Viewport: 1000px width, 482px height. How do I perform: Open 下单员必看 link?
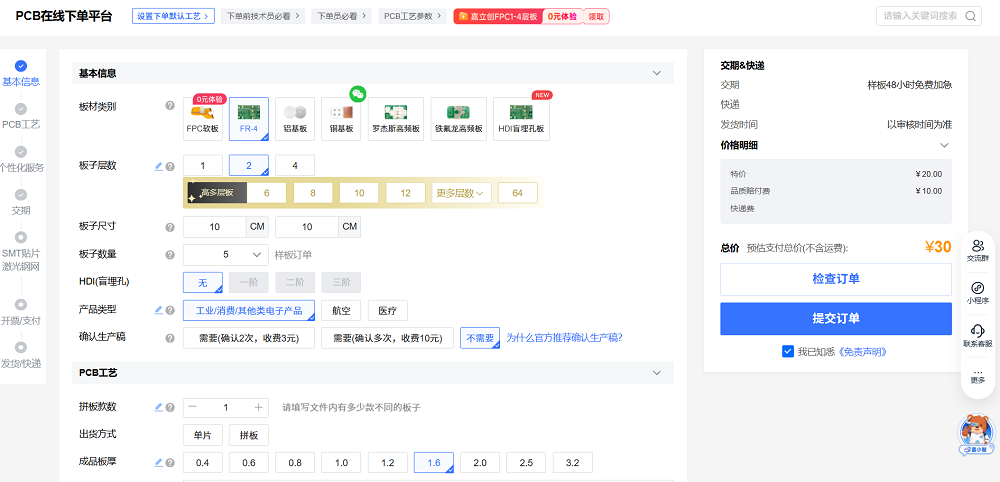click(x=341, y=16)
